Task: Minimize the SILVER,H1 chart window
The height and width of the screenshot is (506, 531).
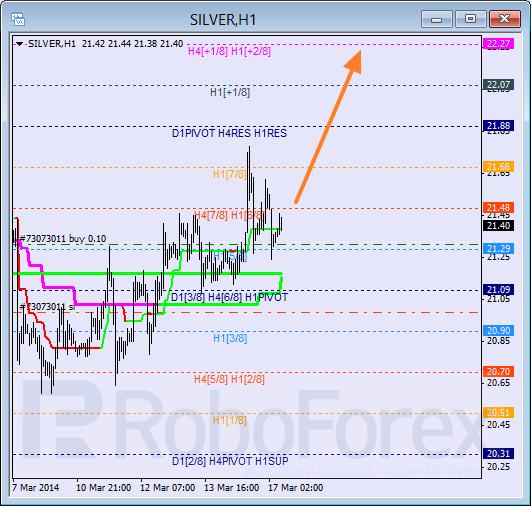Action: click(437, 19)
